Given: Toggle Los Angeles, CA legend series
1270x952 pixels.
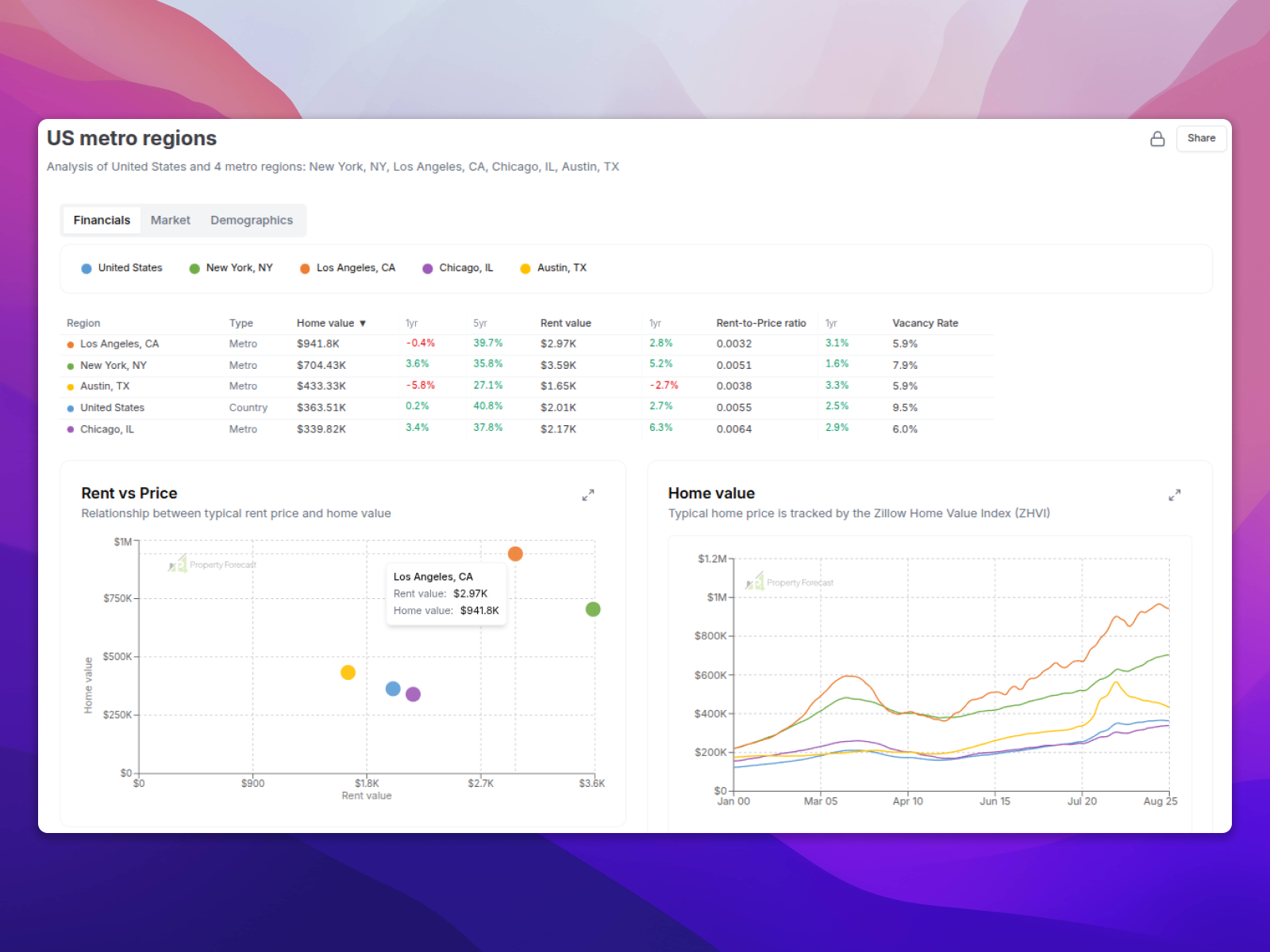Looking at the screenshot, I should coord(348,268).
